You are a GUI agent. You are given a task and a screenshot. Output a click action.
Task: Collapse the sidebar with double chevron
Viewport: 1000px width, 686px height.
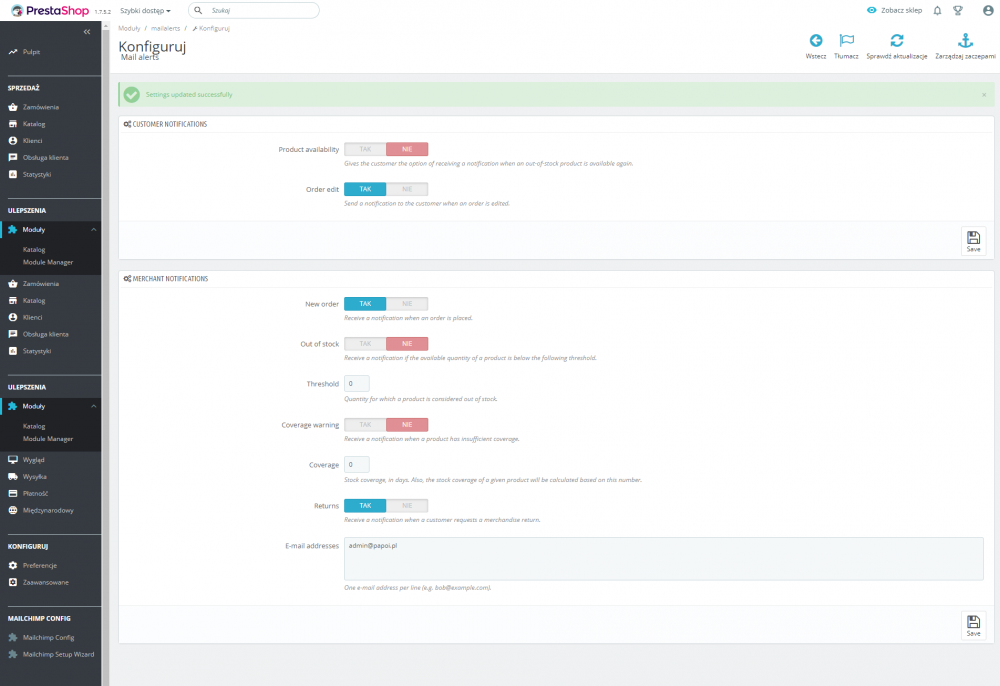tap(87, 31)
